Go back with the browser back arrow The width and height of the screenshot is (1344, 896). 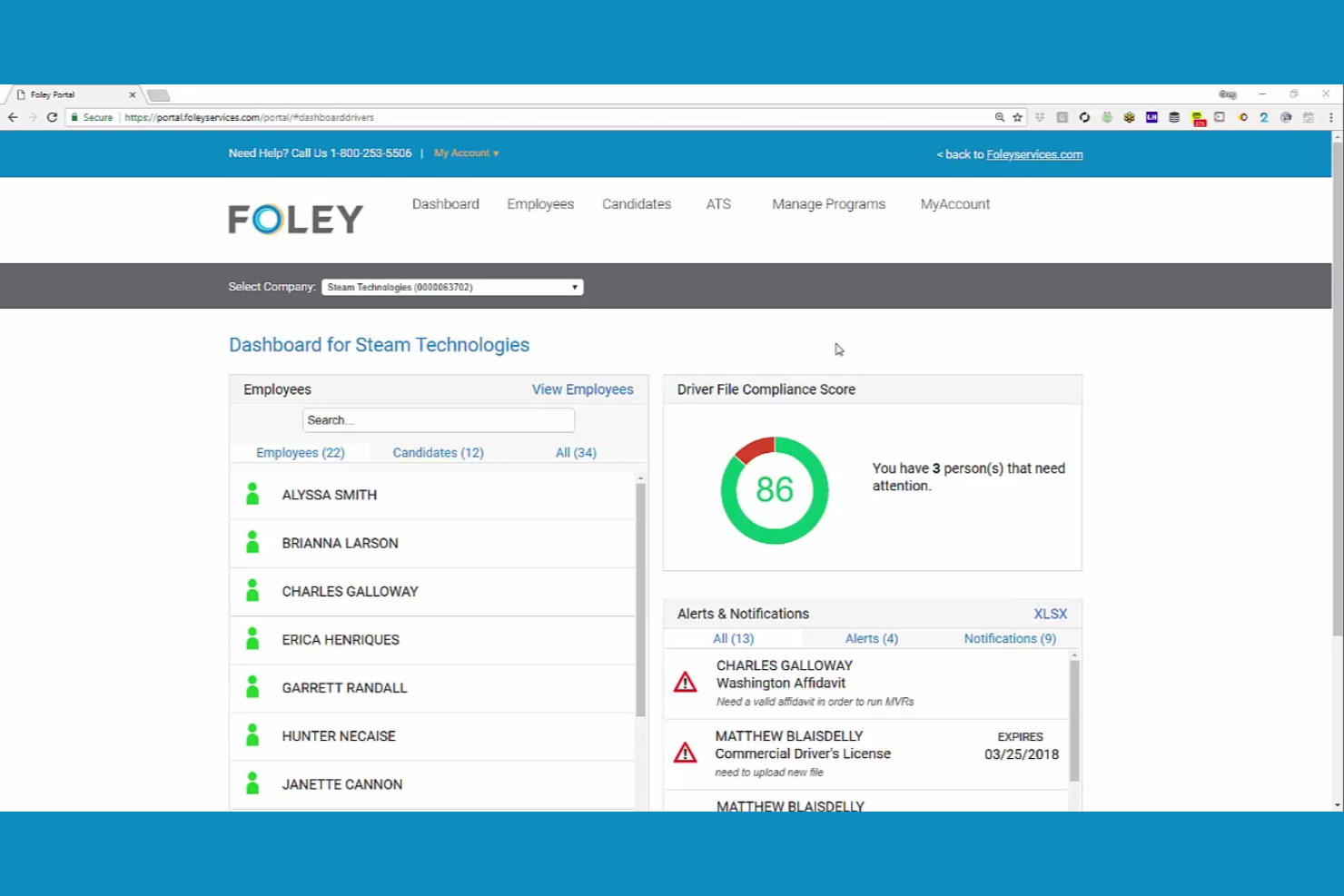13,117
